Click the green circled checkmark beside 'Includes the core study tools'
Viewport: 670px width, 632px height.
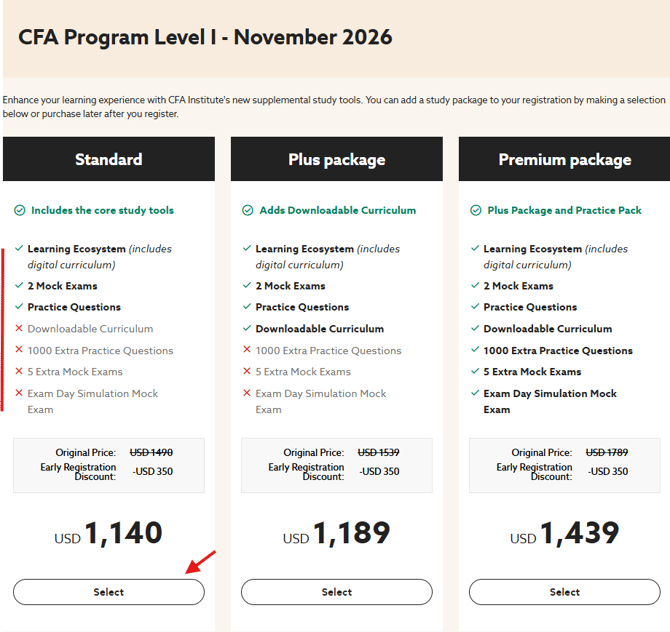pos(19,211)
